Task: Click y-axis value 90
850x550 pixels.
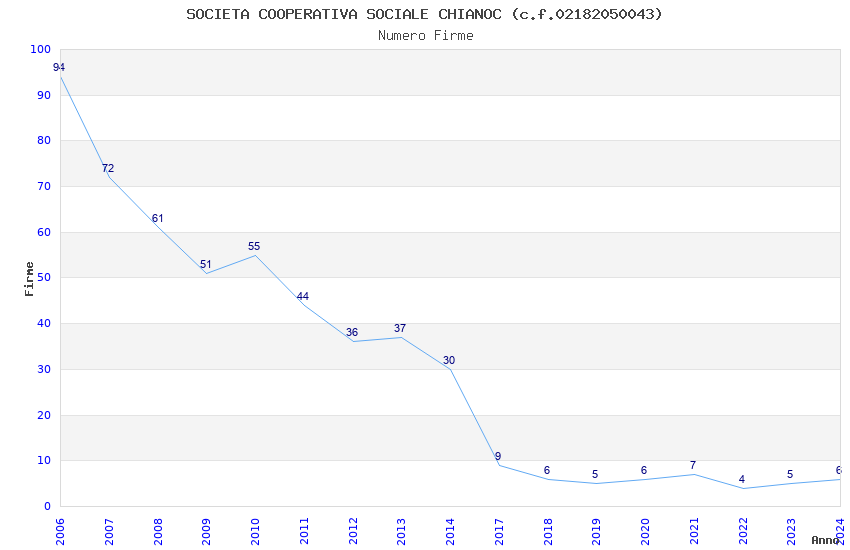Action: (43, 95)
